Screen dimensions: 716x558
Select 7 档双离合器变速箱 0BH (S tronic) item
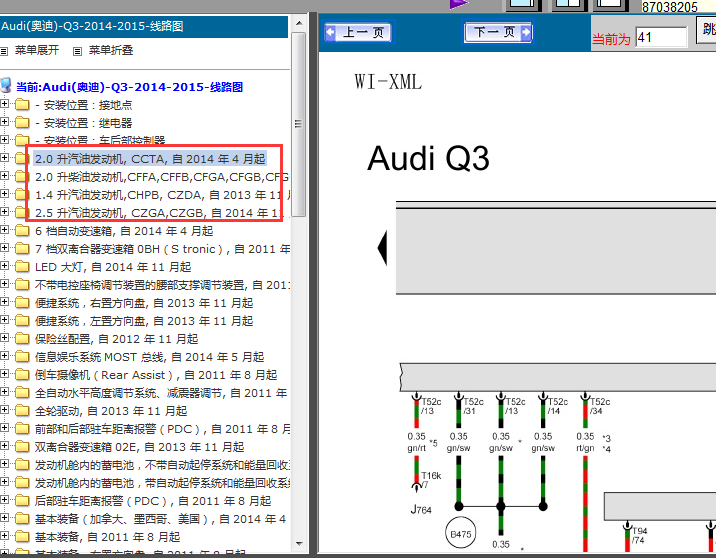[x=162, y=249]
